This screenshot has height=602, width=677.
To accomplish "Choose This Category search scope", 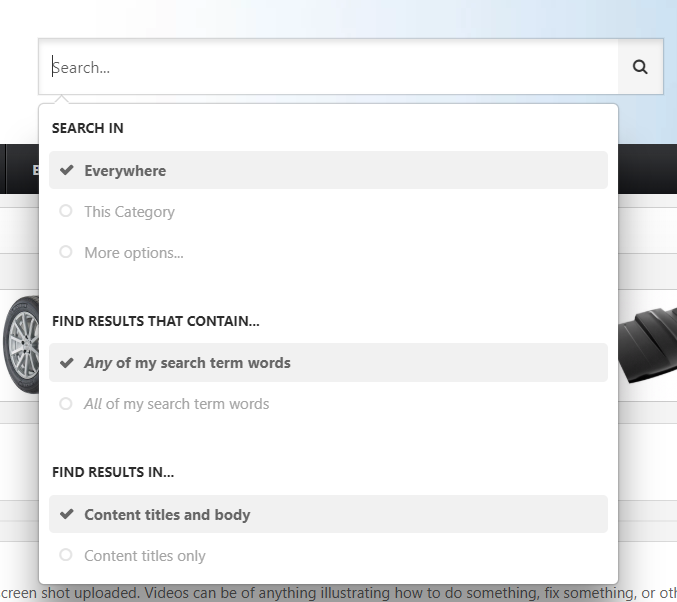I will pos(328,212).
